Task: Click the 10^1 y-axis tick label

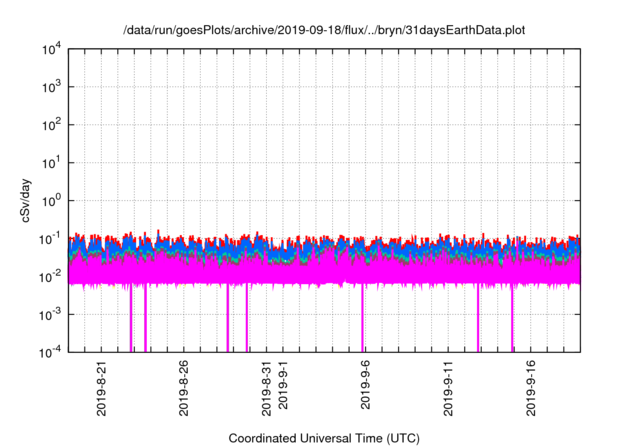Action: click(x=52, y=163)
